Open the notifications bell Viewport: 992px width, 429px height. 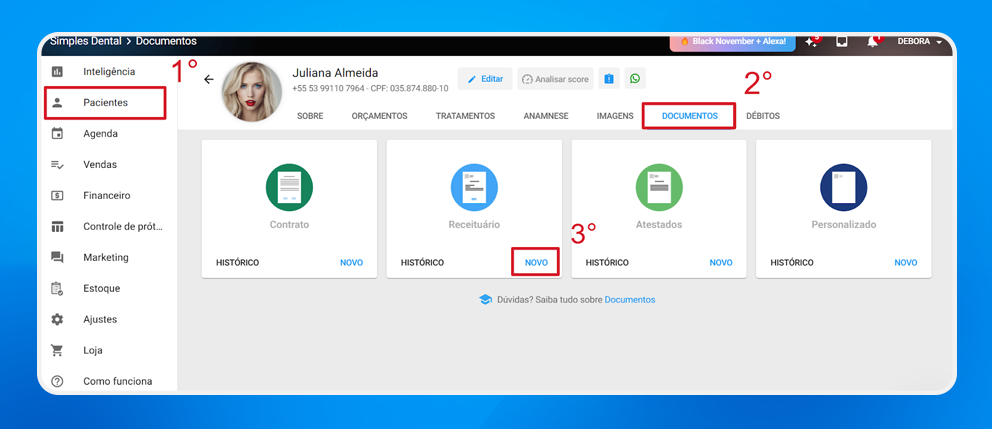coord(873,42)
